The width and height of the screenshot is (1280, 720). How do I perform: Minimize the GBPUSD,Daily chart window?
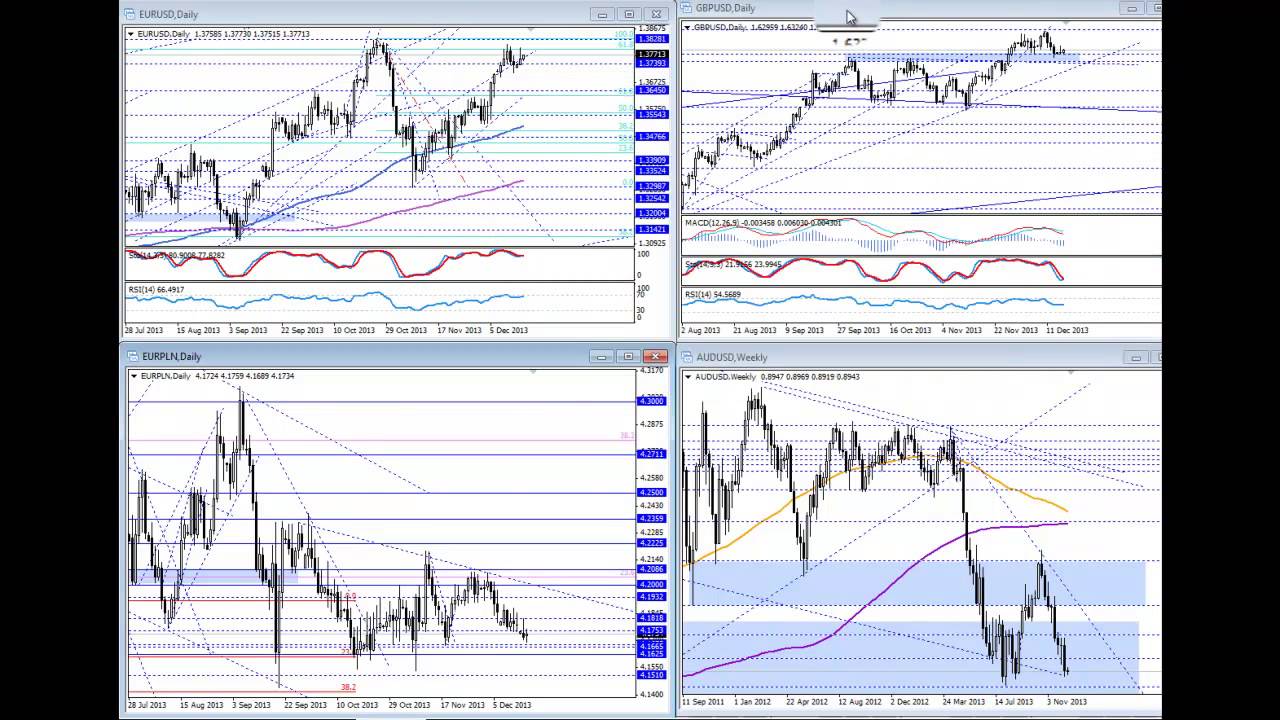1132,8
